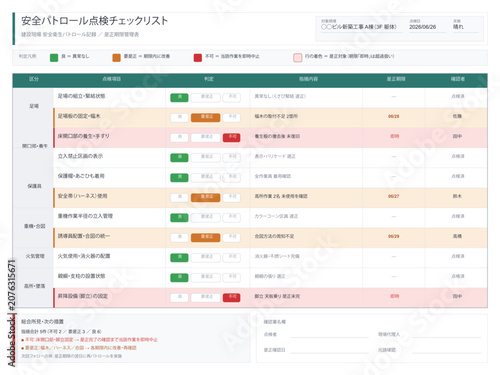Toggle green 良 for 重機作業半径の立入管理
The image size is (500, 375).
pos(179,217)
